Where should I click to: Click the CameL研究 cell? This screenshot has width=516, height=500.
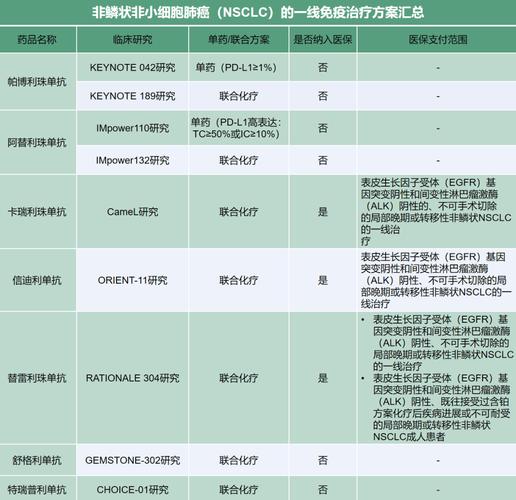click(132, 212)
